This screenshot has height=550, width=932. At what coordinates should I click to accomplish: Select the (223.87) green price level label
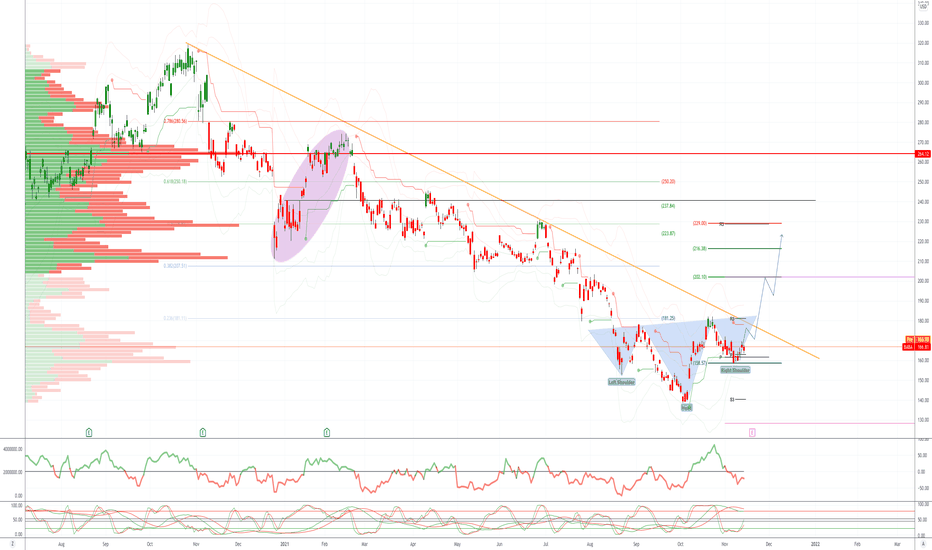[x=668, y=234]
